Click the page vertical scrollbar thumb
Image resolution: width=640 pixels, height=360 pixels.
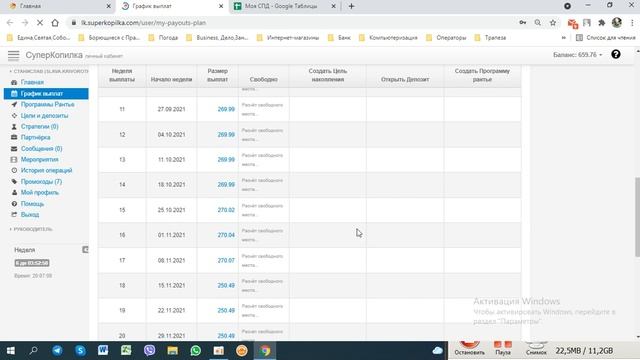[637, 217]
